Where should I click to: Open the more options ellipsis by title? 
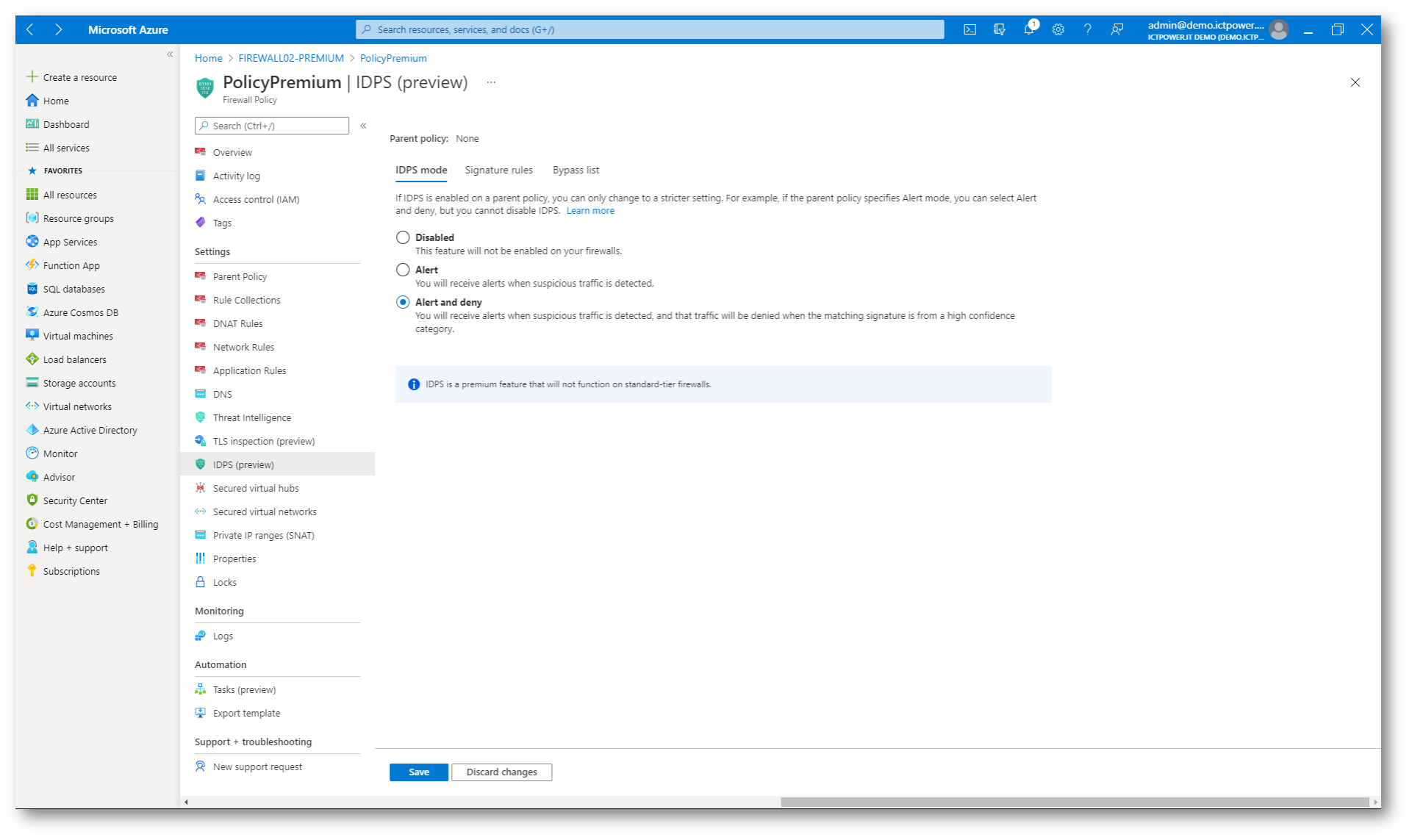pyautogui.click(x=491, y=82)
